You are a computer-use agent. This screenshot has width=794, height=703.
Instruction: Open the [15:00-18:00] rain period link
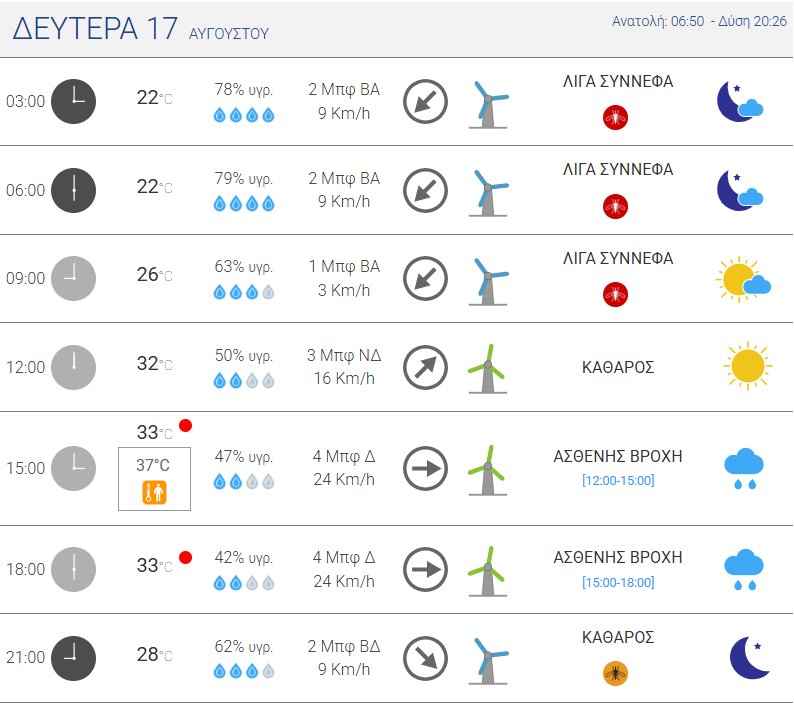618,582
